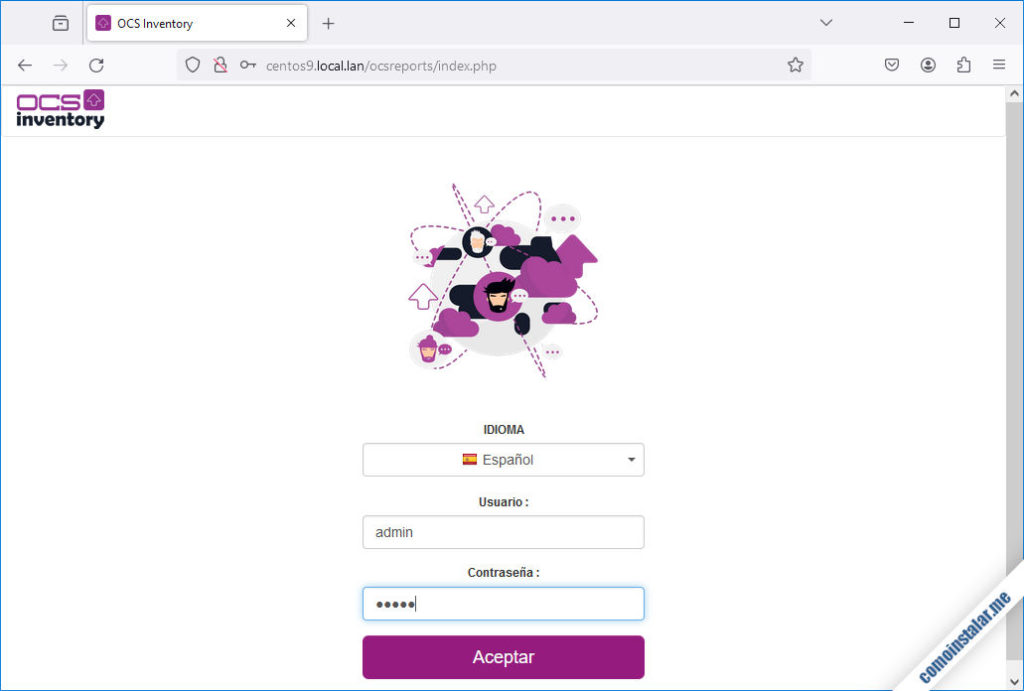Click the Aceptar login button
This screenshot has height=691, width=1024.
click(x=503, y=657)
